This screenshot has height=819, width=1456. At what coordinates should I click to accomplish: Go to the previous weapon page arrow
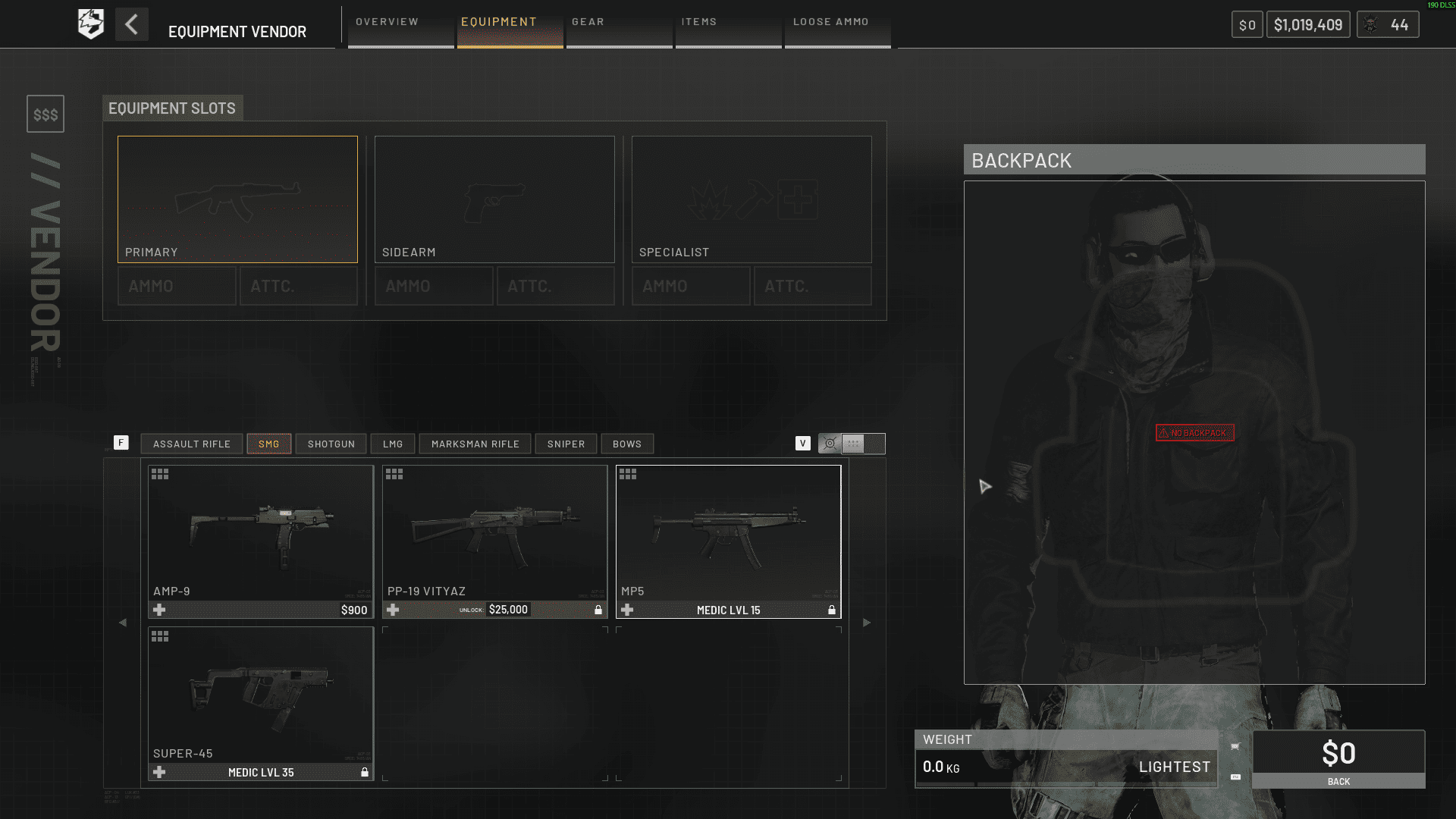click(123, 623)
